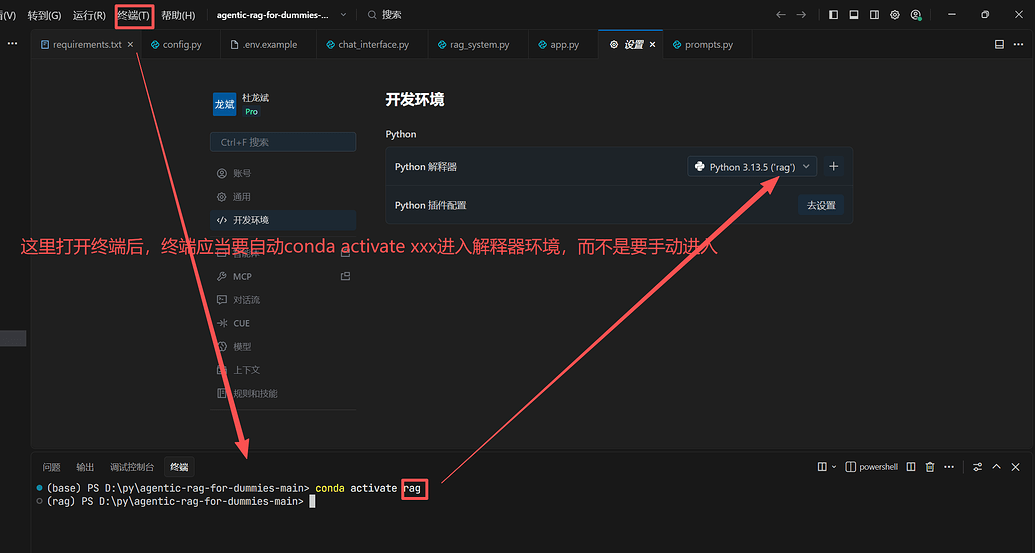Screen dimensions: 1035x553
Task: Open 模型 settings section
Action: (283, 346)
